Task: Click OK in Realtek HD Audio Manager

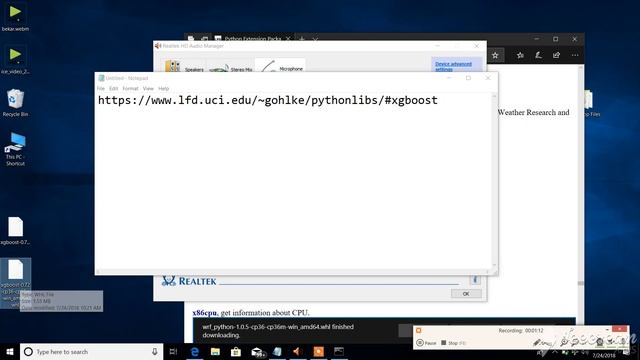Action: click(466, 294)
